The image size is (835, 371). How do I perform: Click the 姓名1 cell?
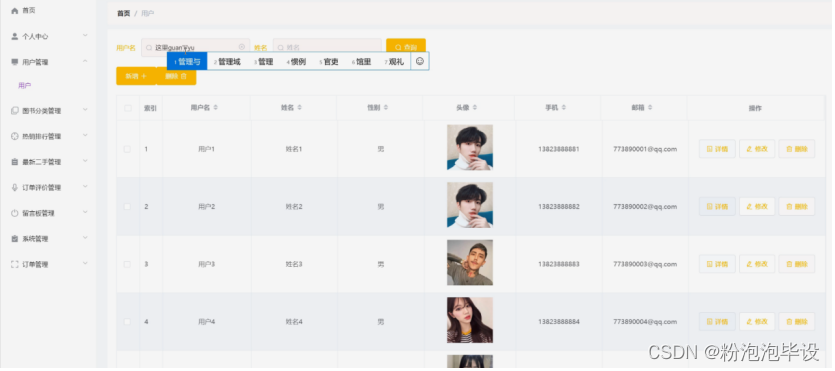pos(294,149)
